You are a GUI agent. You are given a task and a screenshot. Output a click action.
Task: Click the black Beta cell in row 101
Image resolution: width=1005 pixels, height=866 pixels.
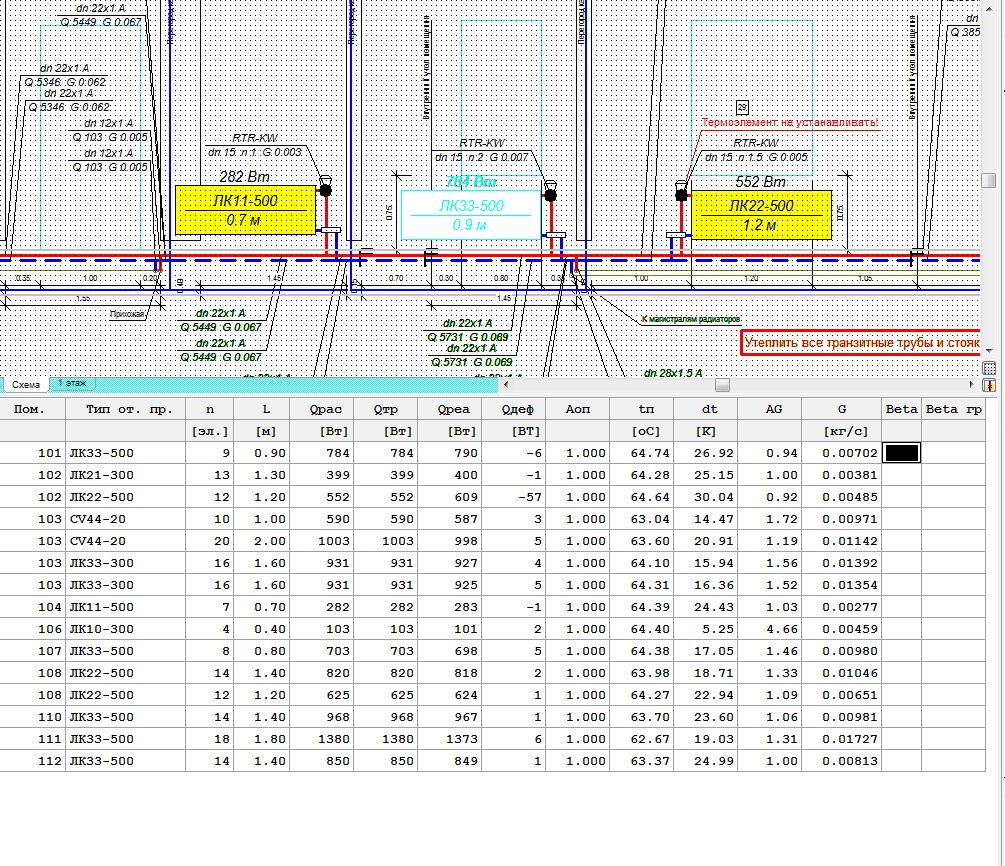901,453
